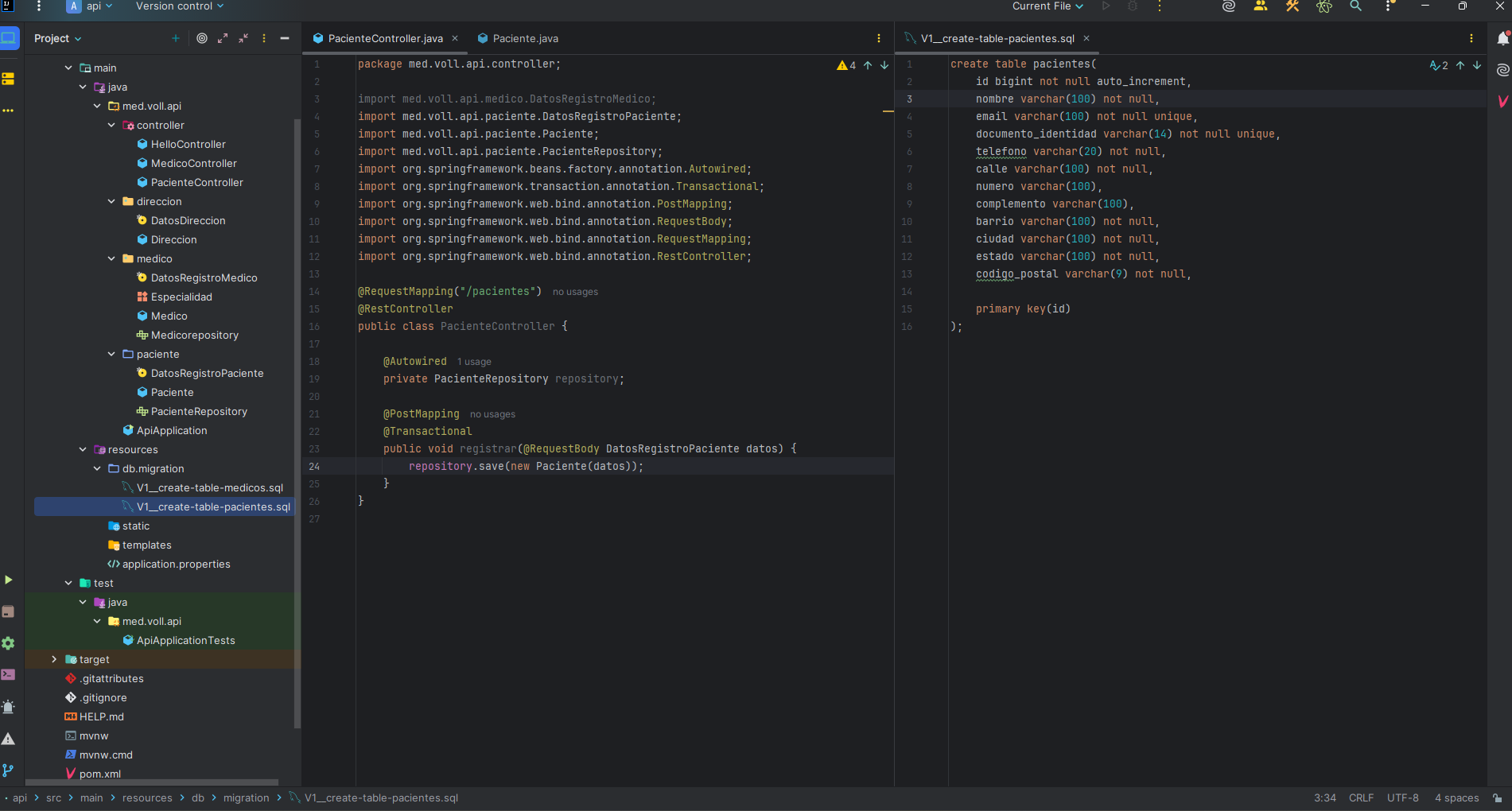Image resolution: width=1512 pixels, height=811 pixels.
Task: Click the migration breadcrumb in navigation bar
Action: tap(246, 798)
